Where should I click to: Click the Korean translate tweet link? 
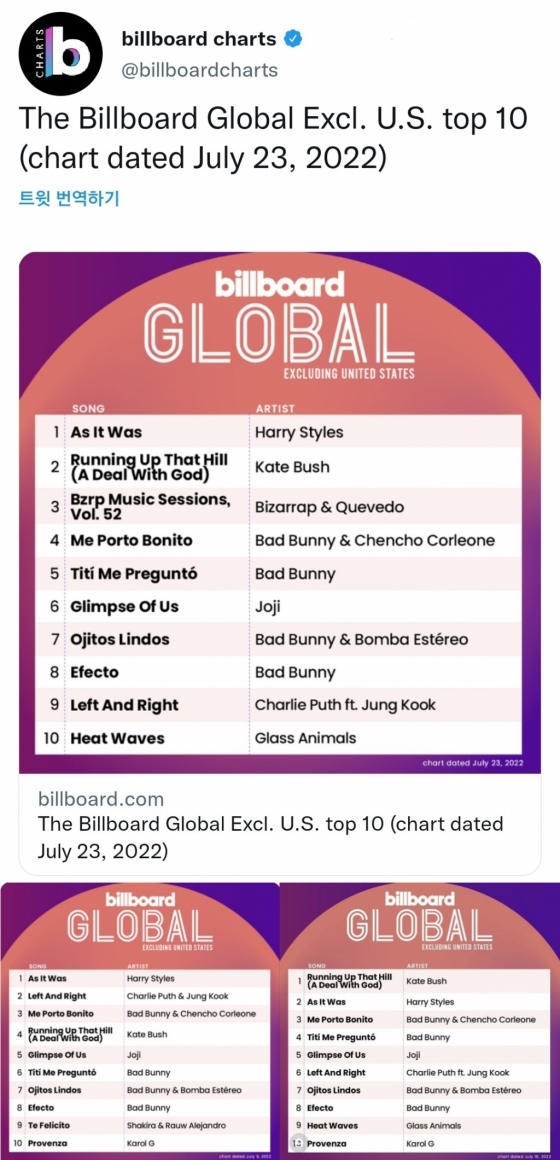coord(69,198)
